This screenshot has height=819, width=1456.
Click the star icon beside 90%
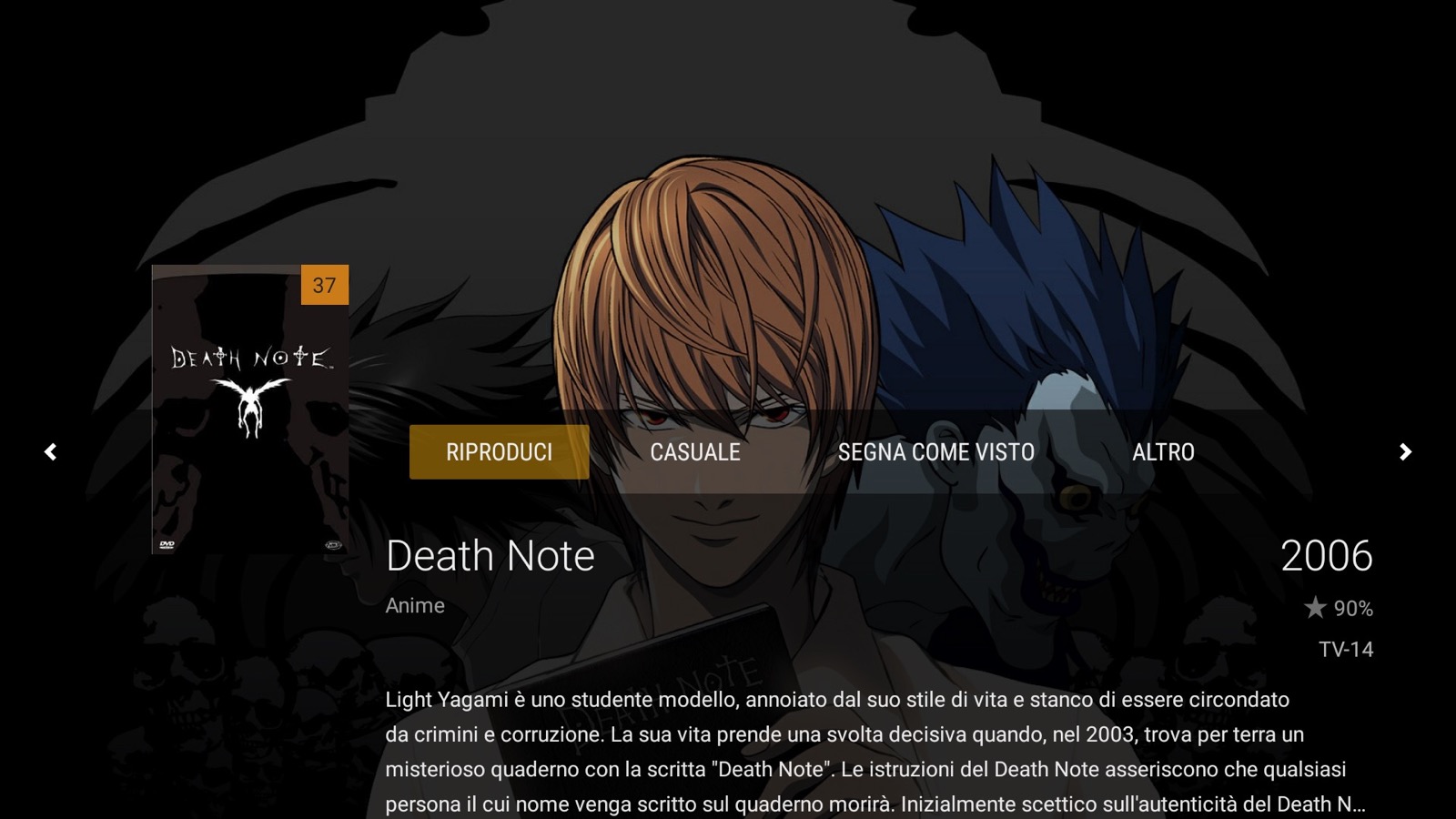tap(1315, 607)
